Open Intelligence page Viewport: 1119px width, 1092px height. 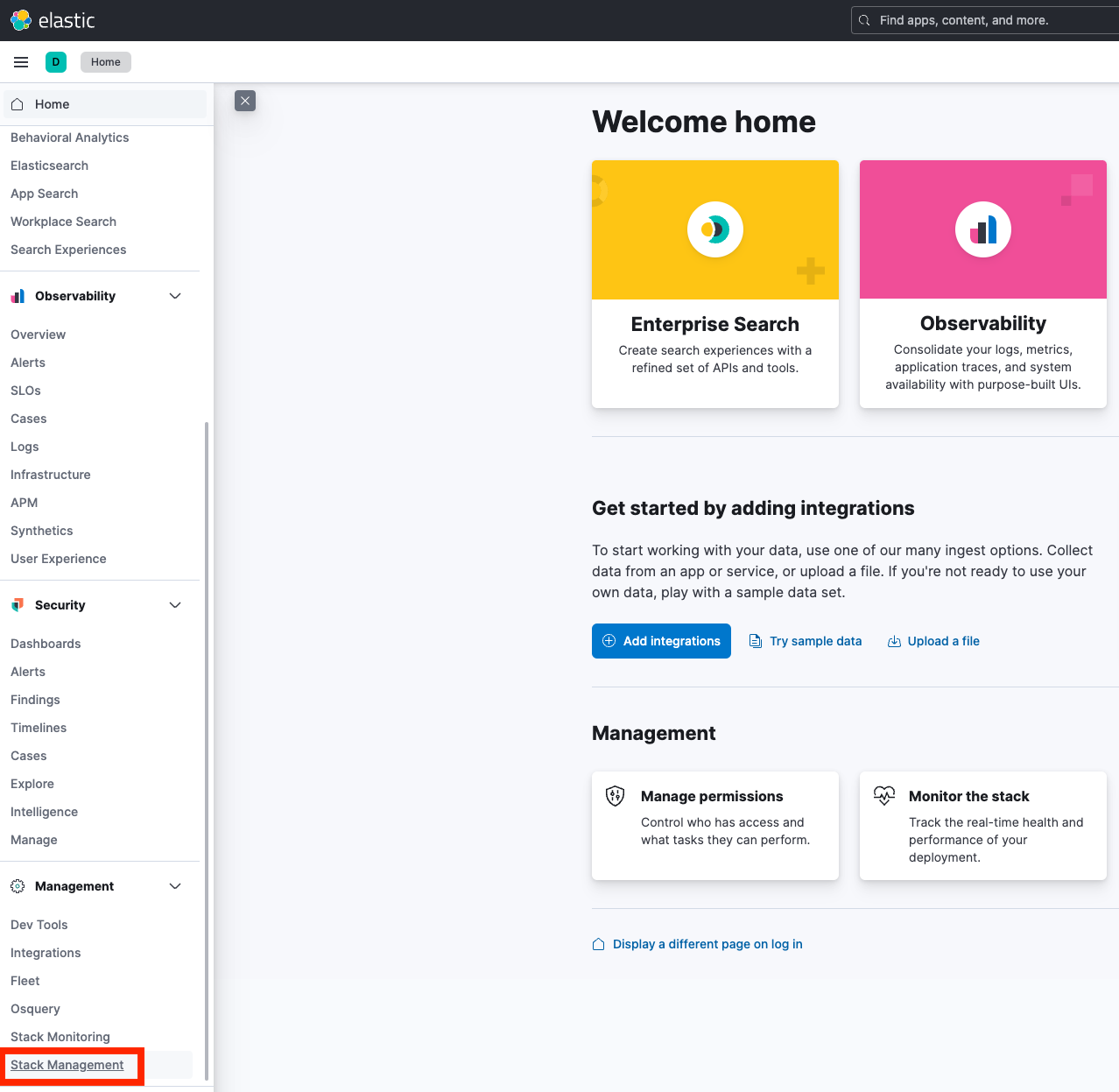45,812
